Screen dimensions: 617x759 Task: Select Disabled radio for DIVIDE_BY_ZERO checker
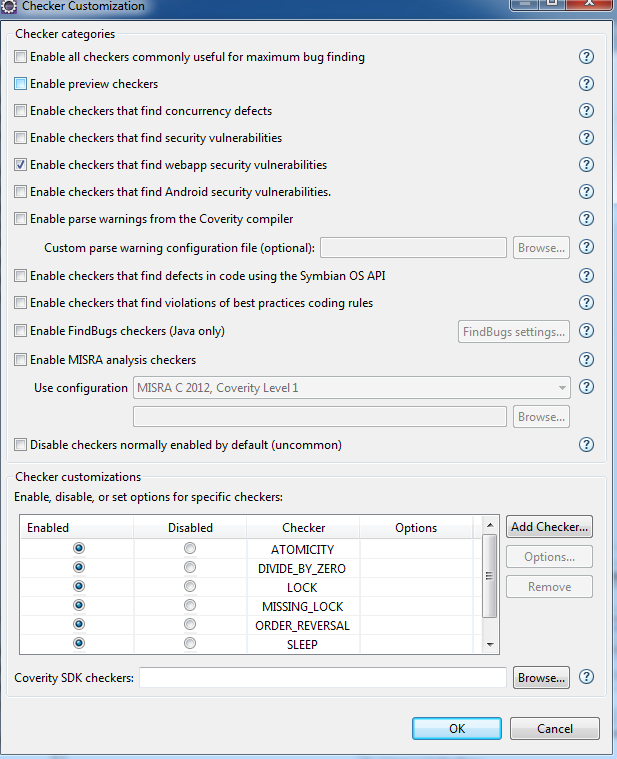[190, 568]
